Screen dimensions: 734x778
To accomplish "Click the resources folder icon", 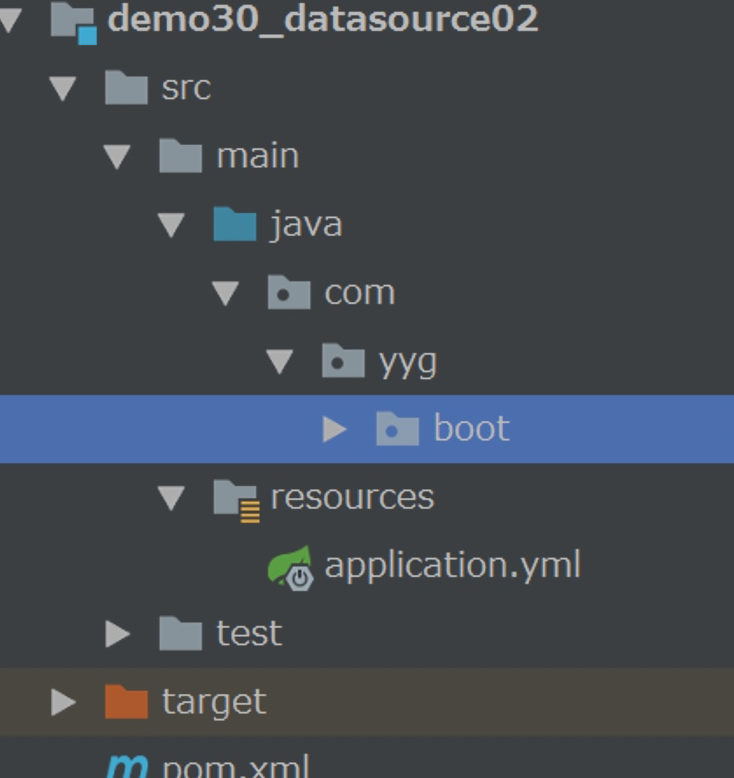I will (236, 501).
